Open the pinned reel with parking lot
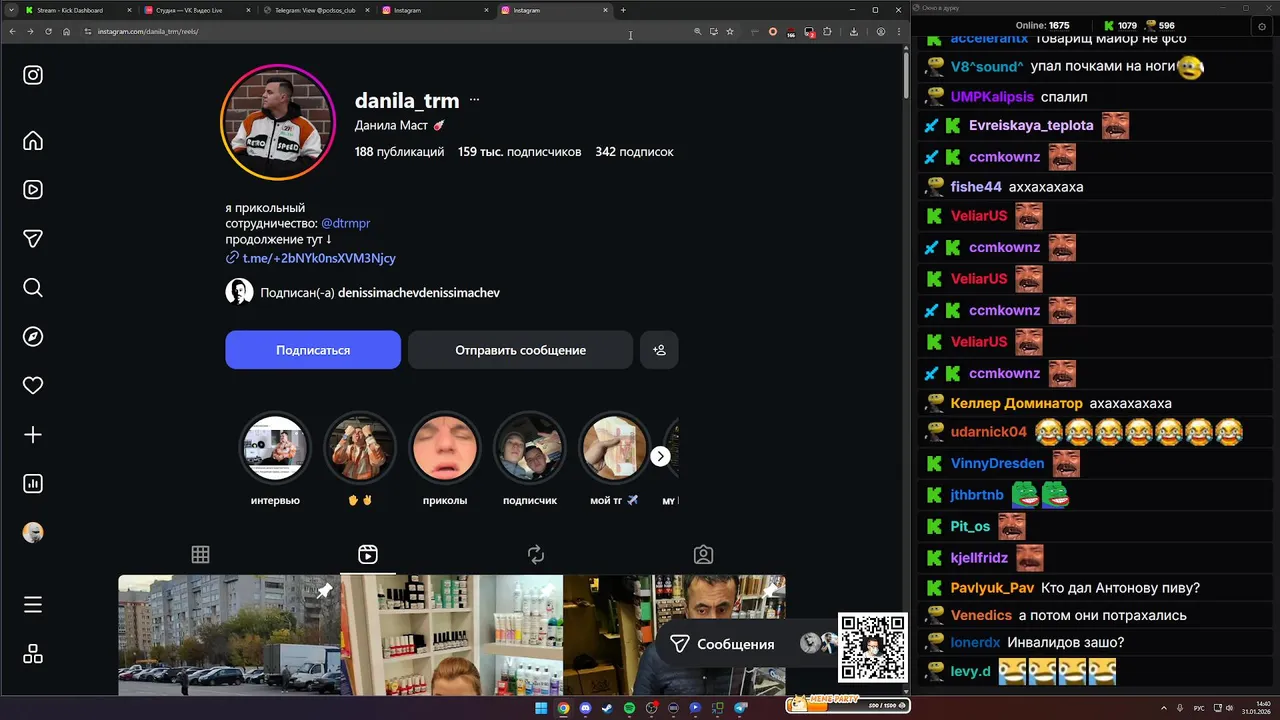Viewport: 1280px width, 720px height. (x=229, y=635)
